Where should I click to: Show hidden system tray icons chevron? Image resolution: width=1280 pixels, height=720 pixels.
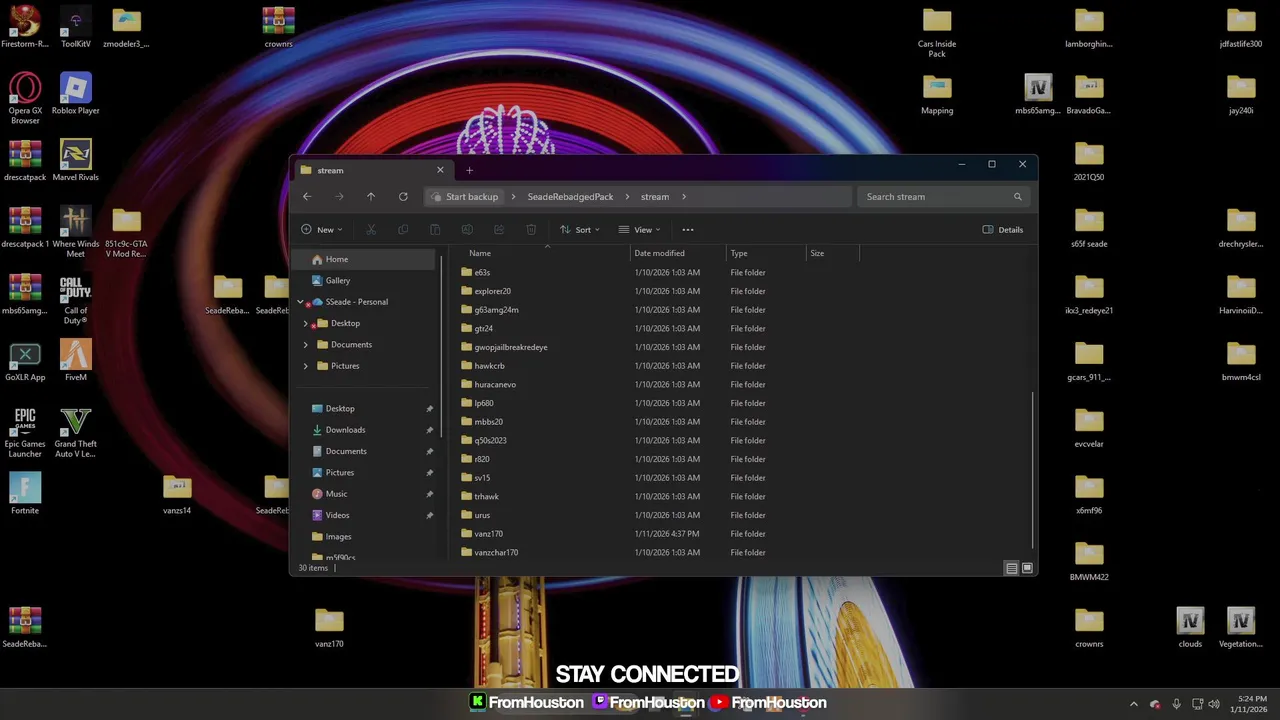[1133, 704]
